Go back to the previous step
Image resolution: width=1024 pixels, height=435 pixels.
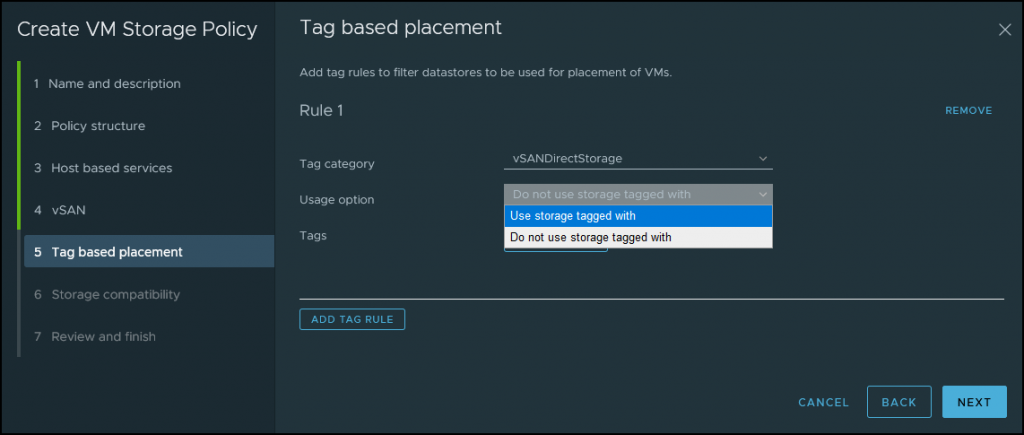pyautogui.click(x=899, y=402)
